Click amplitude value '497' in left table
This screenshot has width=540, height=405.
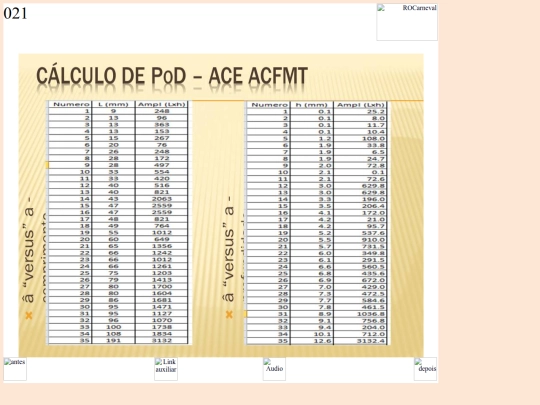(x=162, y=165)
